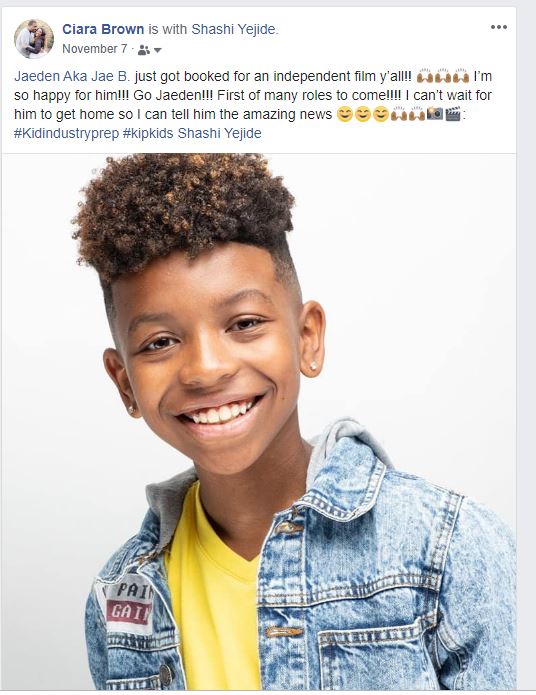
Task: Open the post options three-dot menu
Action: [499, 27]
